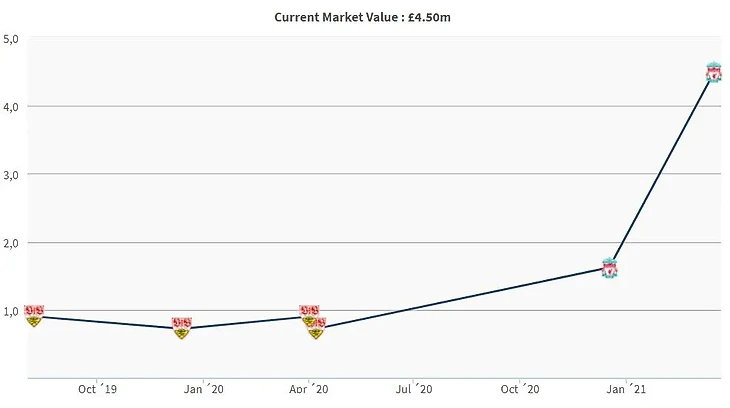This screenshot has height=408, width=730.
Task: Click Stuttgart crest marker near Jan '20
Action: 181,328
